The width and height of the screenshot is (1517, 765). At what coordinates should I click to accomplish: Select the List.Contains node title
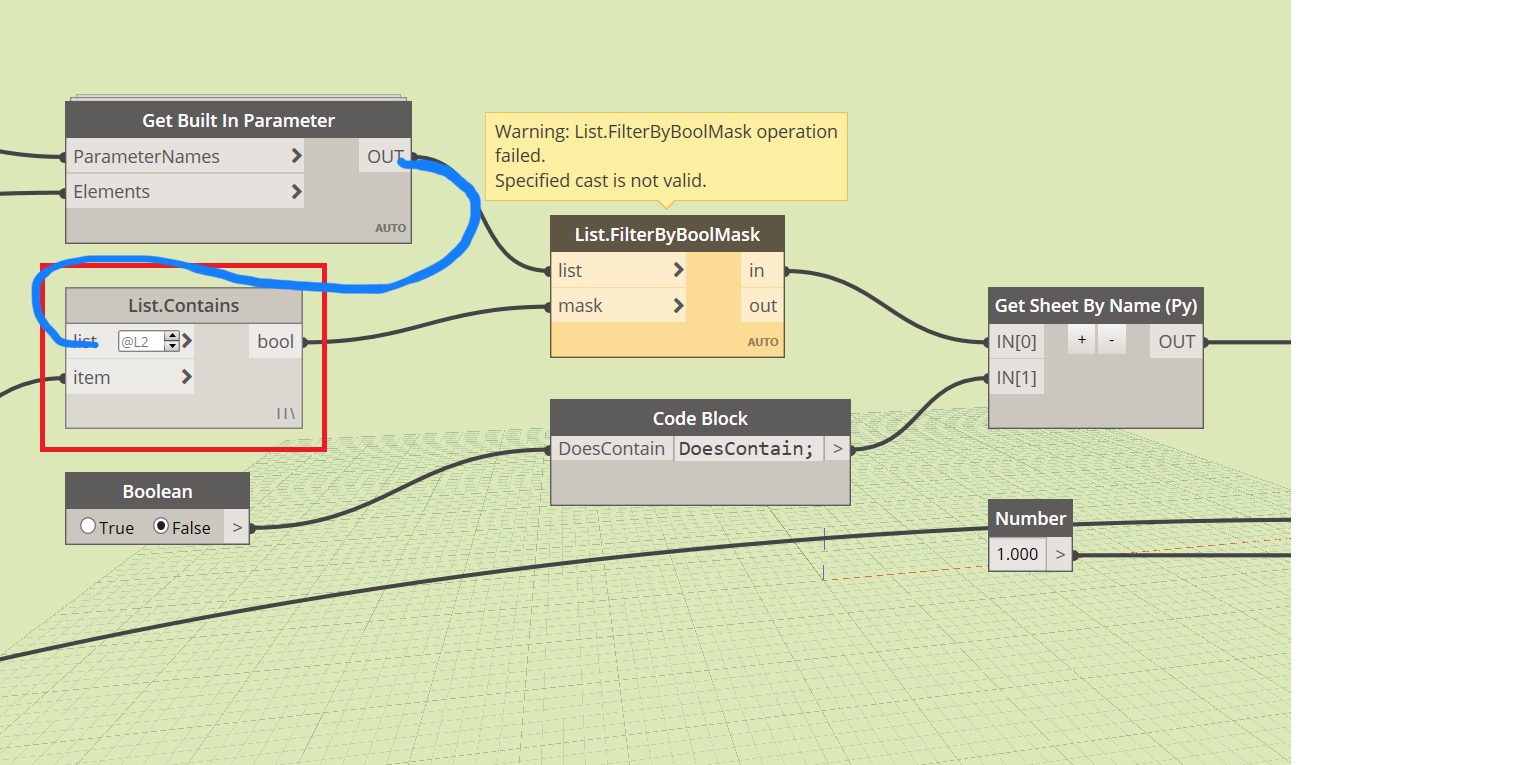pyautogui.click(x=184, y=306)
